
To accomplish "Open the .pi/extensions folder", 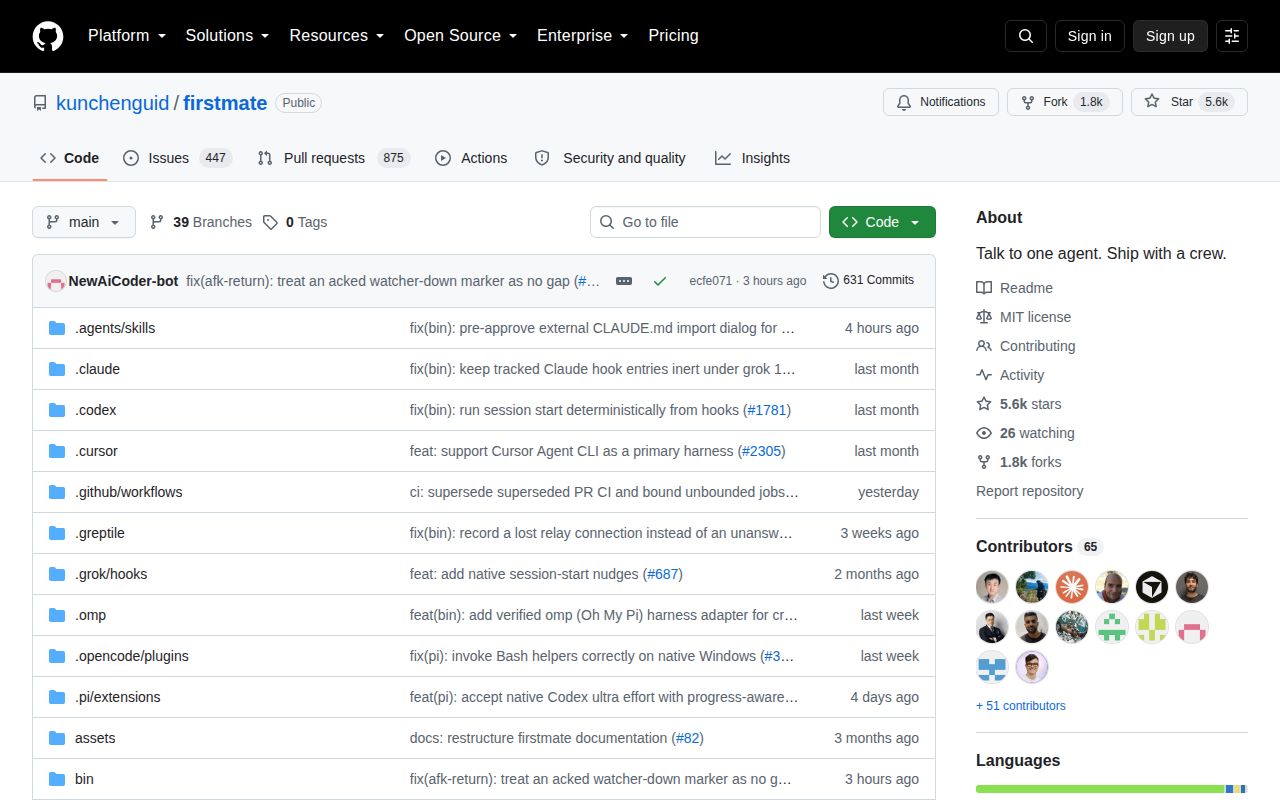I will pos(118,697).
